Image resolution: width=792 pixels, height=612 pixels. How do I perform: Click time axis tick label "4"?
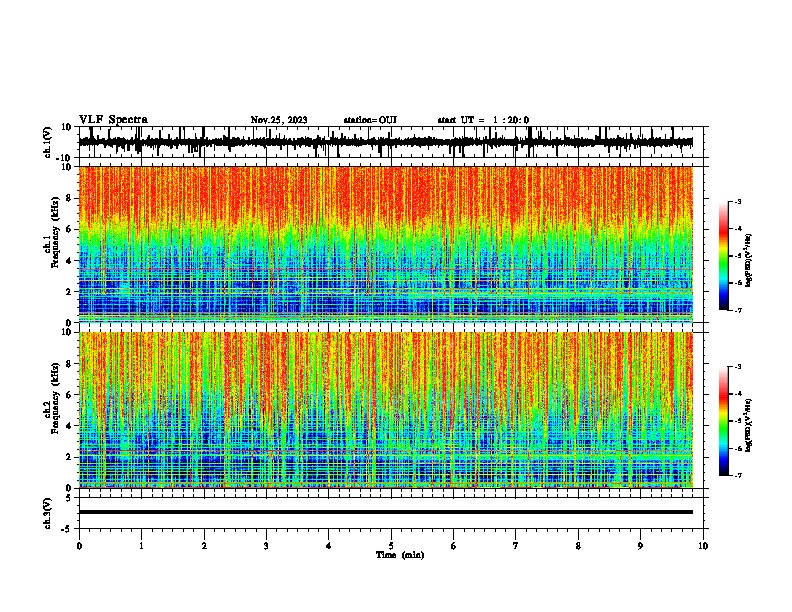coord(329,546)
